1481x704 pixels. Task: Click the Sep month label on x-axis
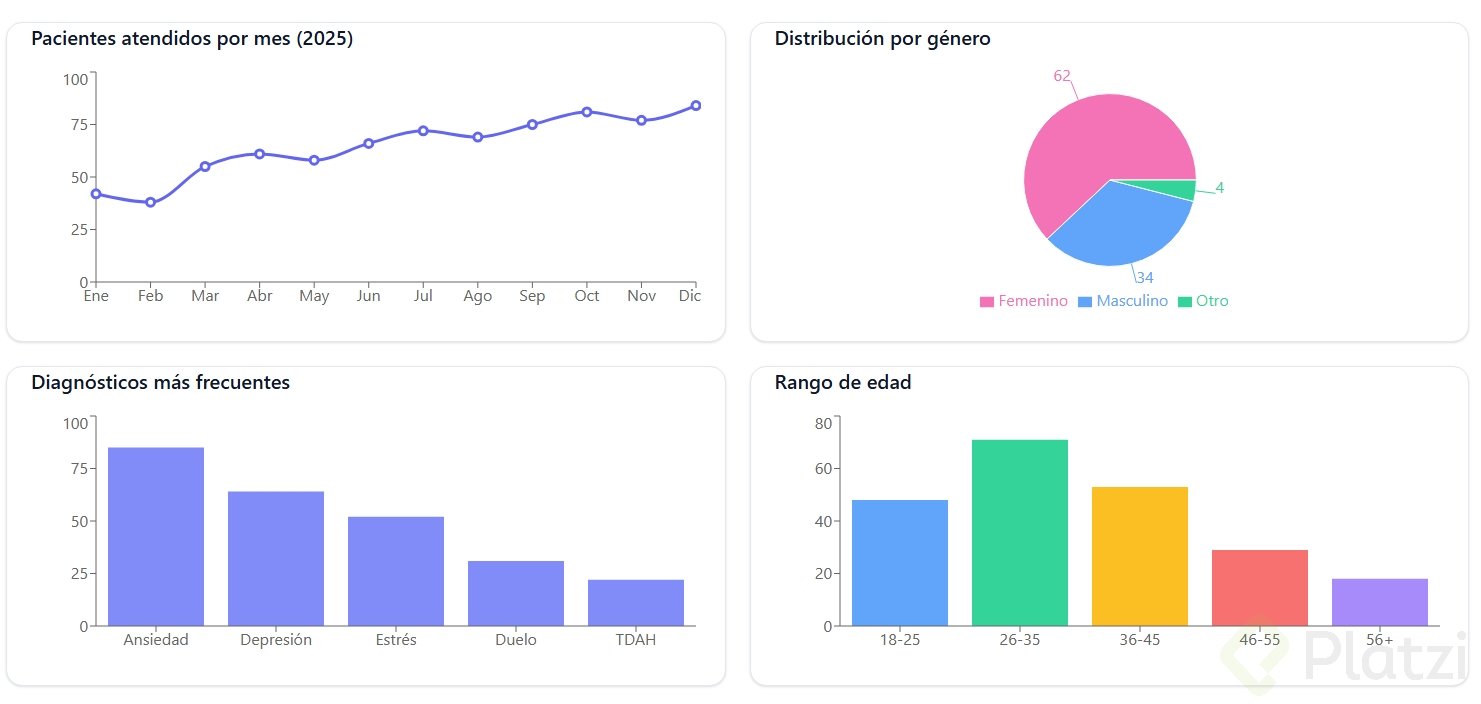(532, 296)
